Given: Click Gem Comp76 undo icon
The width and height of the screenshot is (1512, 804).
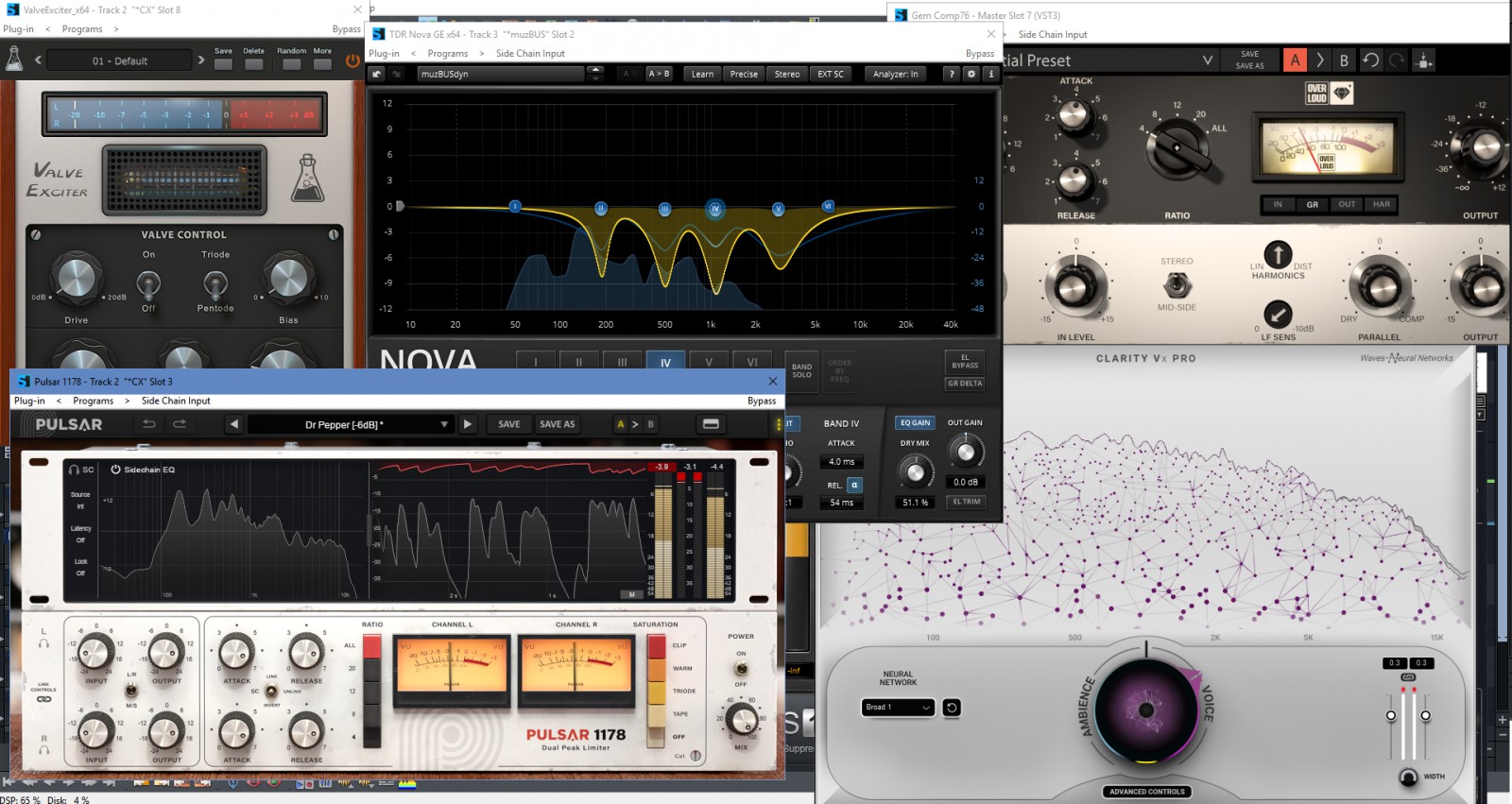Looking at the screenshot, I should point(1371,60).
